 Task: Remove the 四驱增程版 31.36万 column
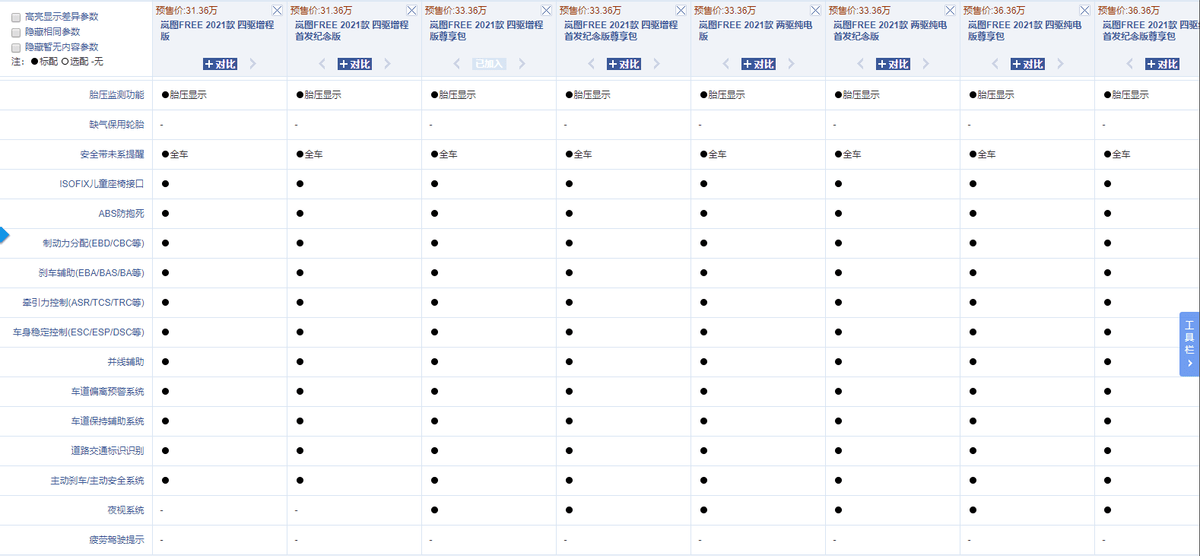click(x=277, y=10)
